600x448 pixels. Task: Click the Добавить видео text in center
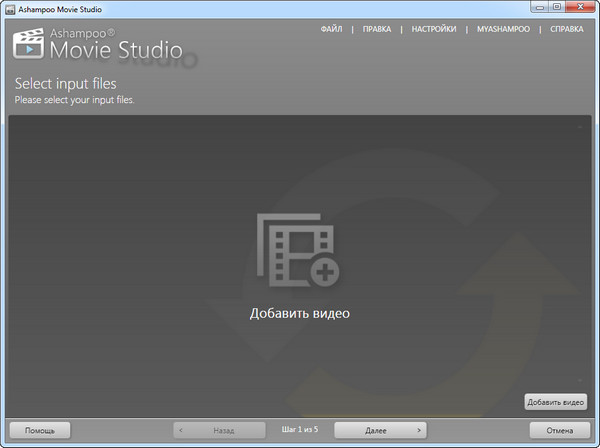point(300,313)
